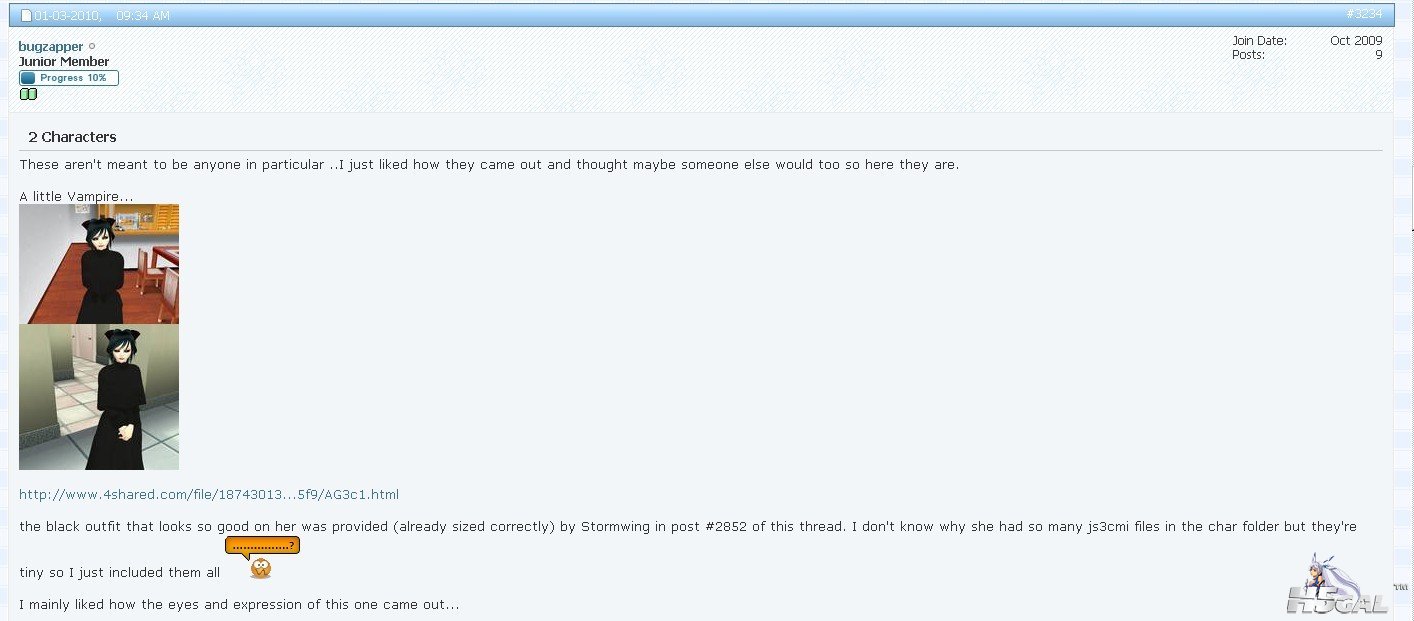1414x621 pixels.
Task: Click the Join Date value Oct 2009
Action: tap(1356, 41)
